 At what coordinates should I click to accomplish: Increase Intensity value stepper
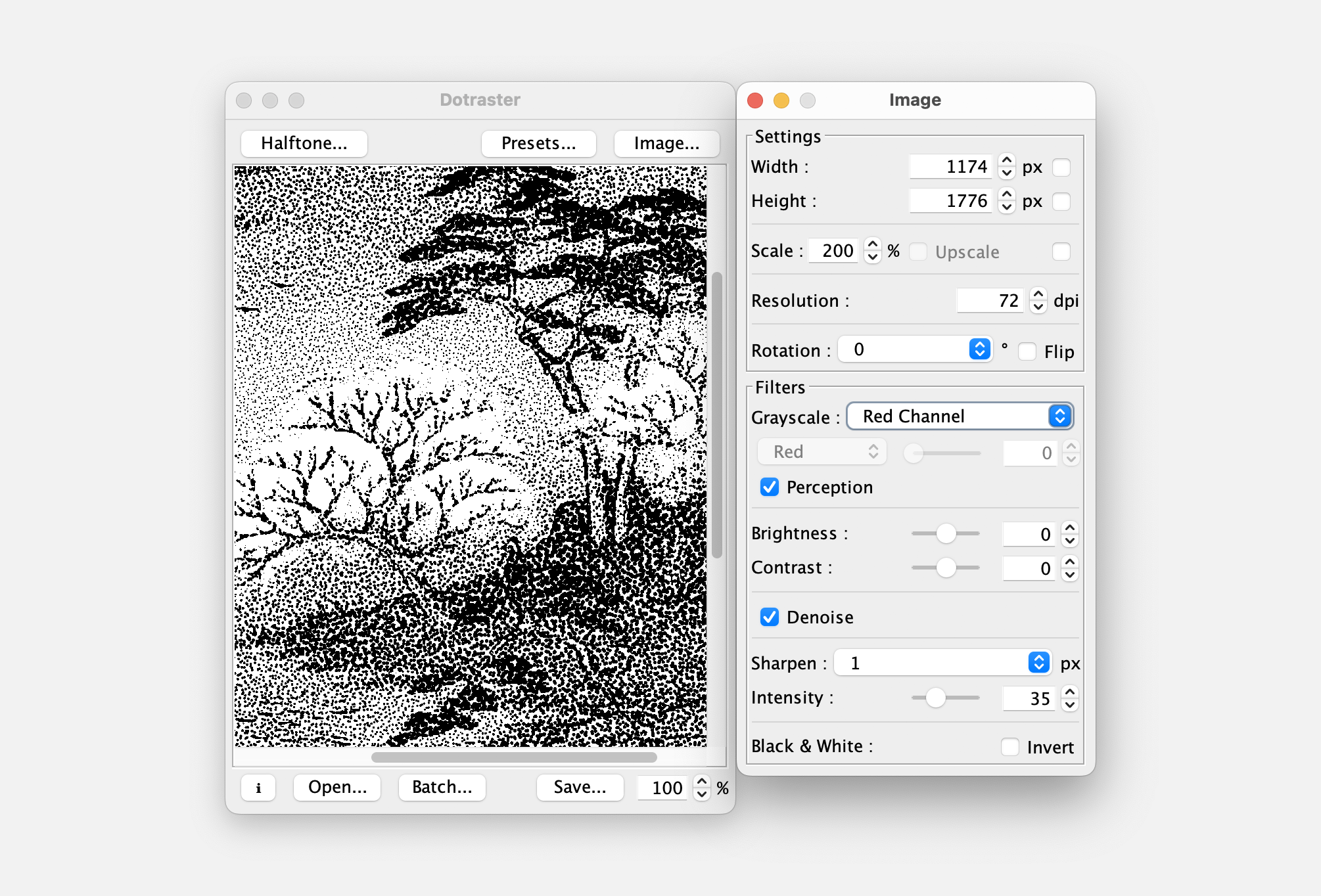[x=1070, y=692]
